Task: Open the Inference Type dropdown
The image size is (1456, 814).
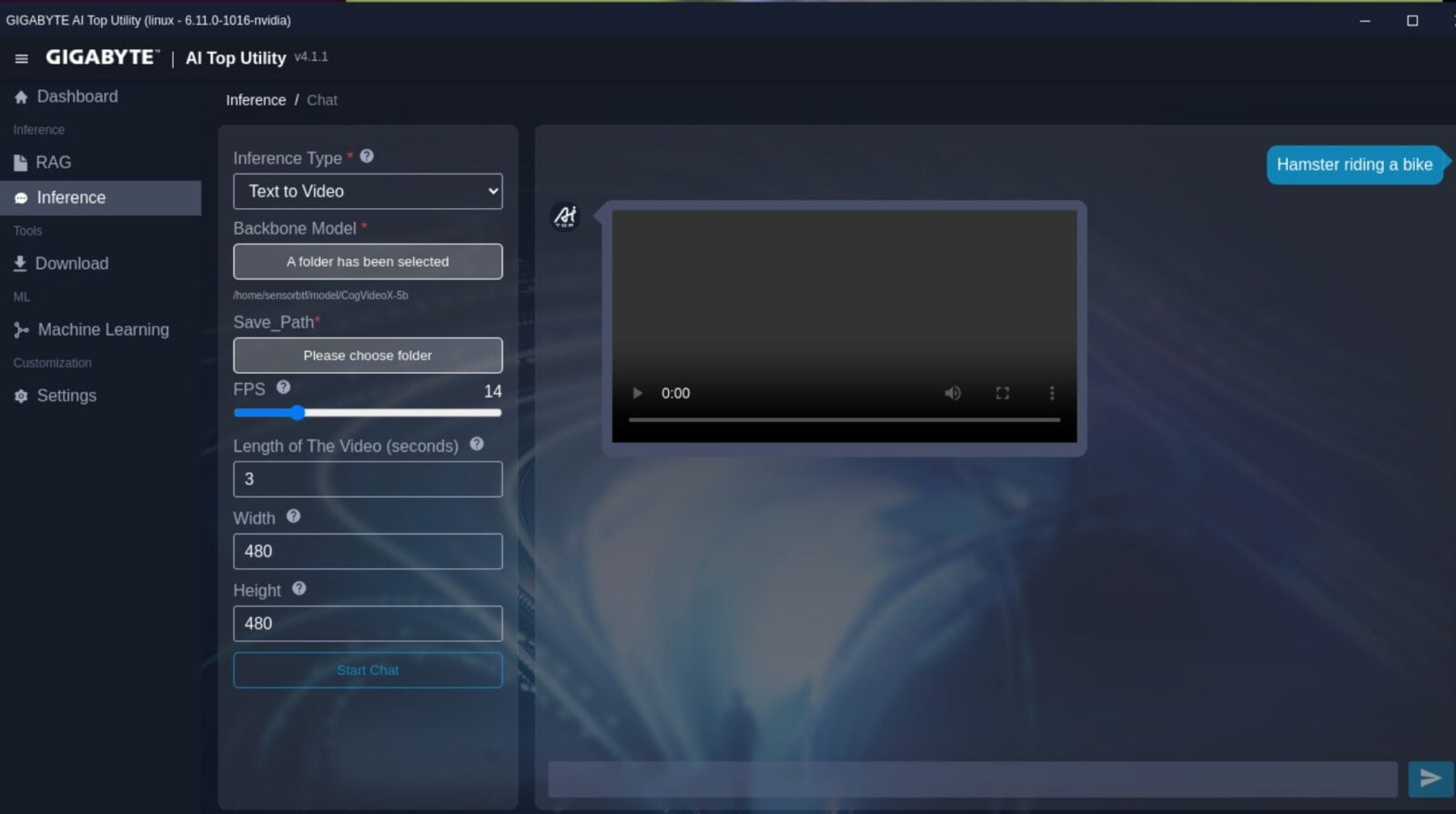Action: 368,191
